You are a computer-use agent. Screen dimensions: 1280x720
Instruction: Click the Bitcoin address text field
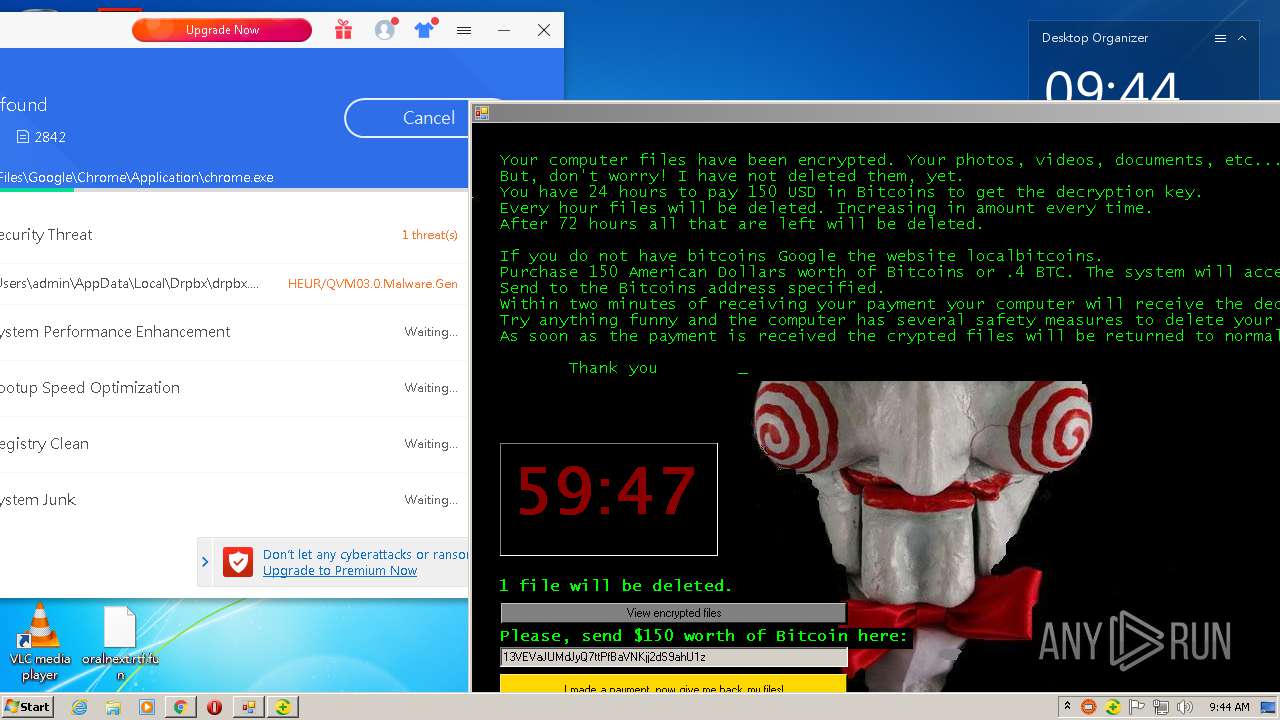(x=673, y=657)
